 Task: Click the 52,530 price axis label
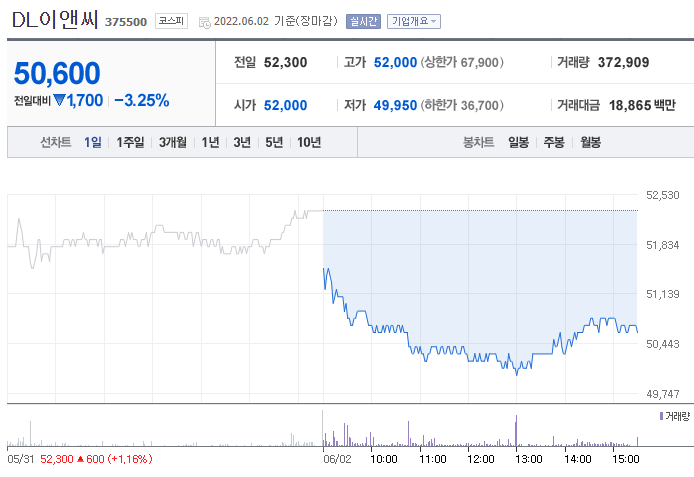click(663, 195)
